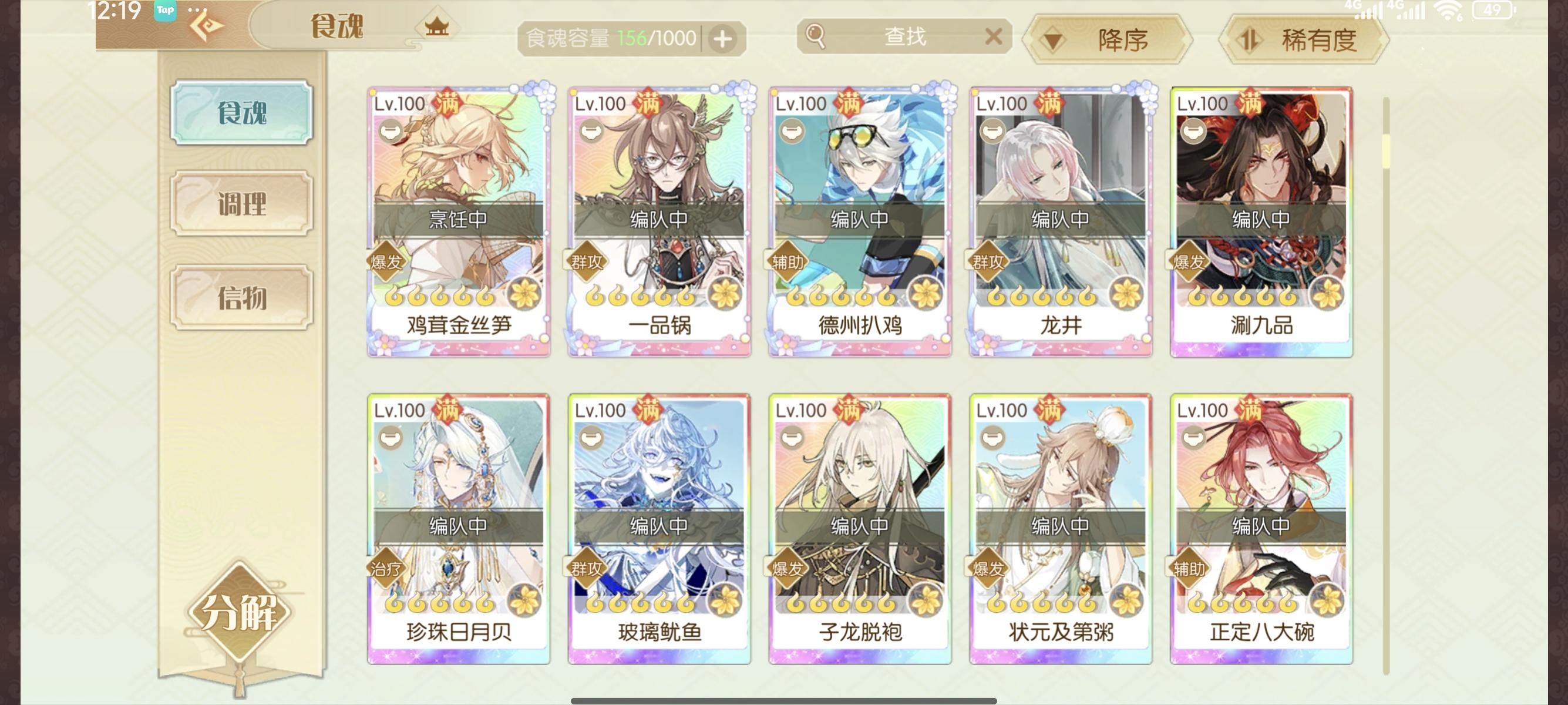Open the home pavilion icon

point(436,26)
